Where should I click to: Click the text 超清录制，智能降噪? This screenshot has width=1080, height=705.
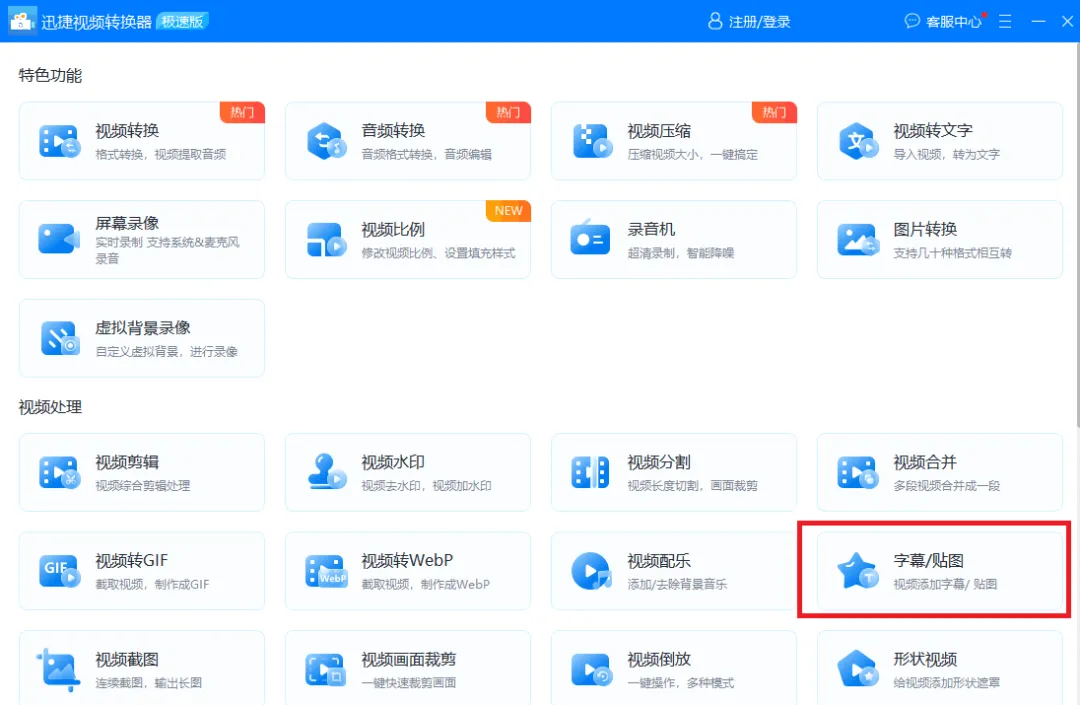(681, 253)
